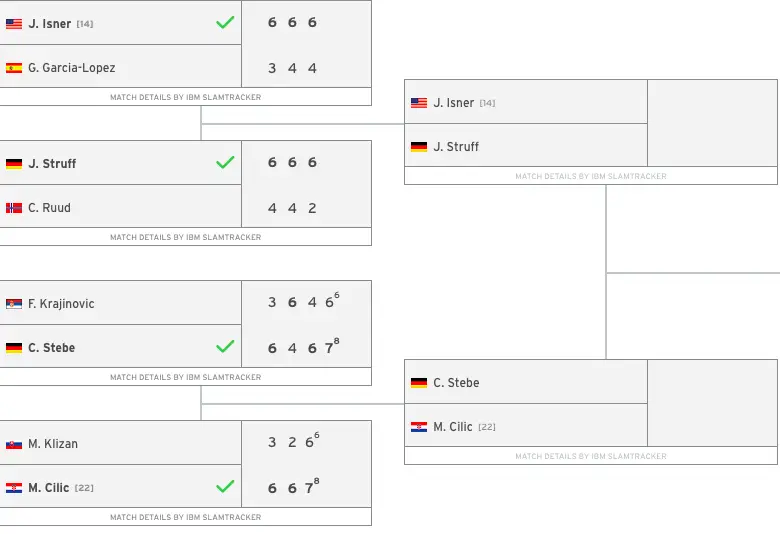Click the Slovakia flag next to M. Klizan
This screenshot has height=534, width=780.
[14, 444]
